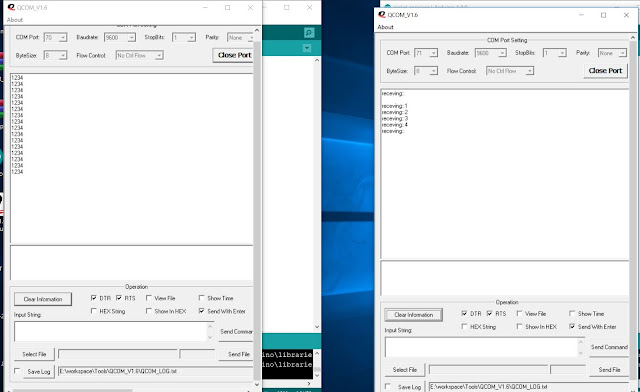
Task: Click the Arduino serial monitor magnifier icon
Action: coord(309,33)
